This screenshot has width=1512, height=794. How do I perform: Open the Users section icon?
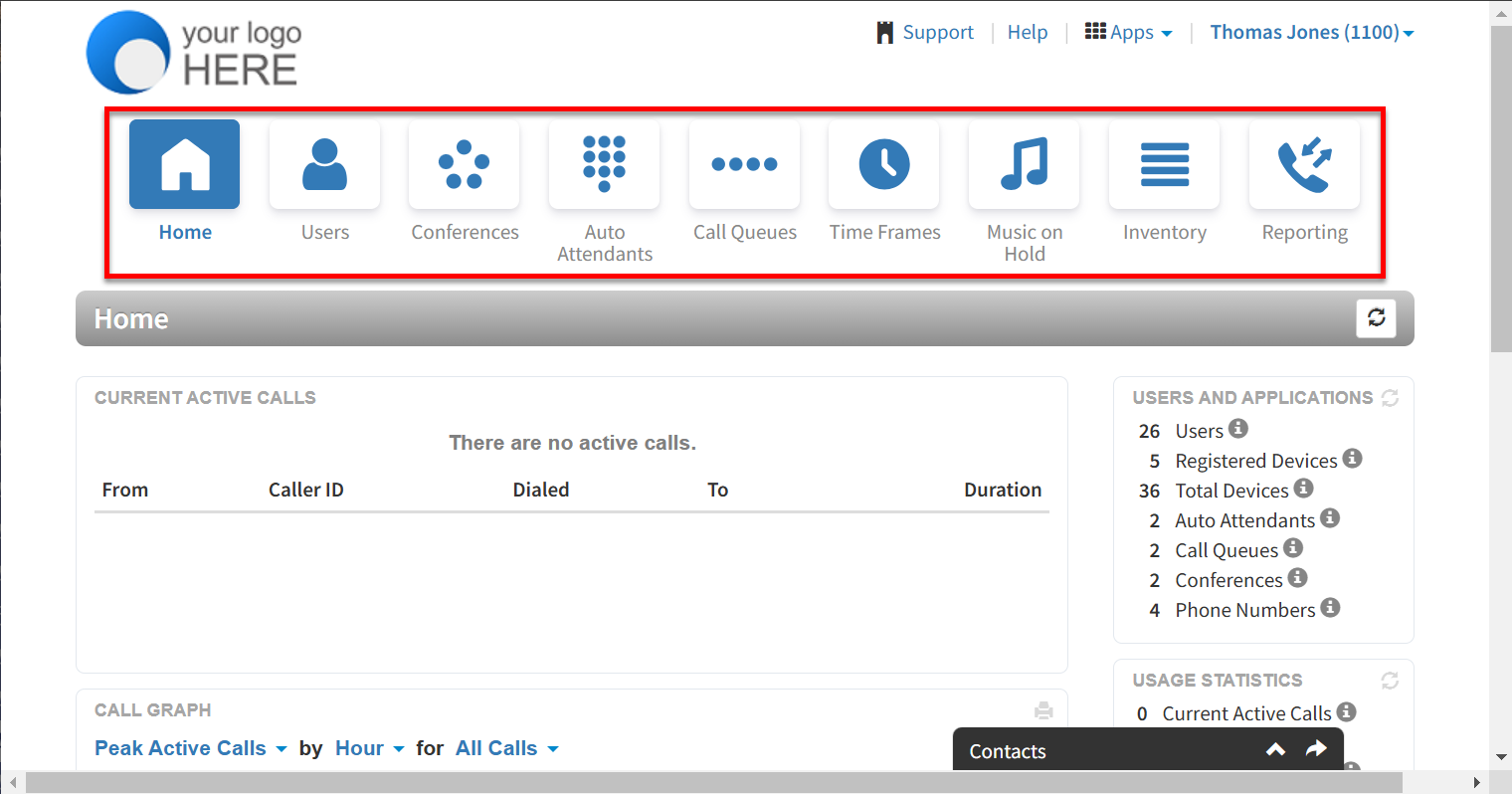click(324, 165)
